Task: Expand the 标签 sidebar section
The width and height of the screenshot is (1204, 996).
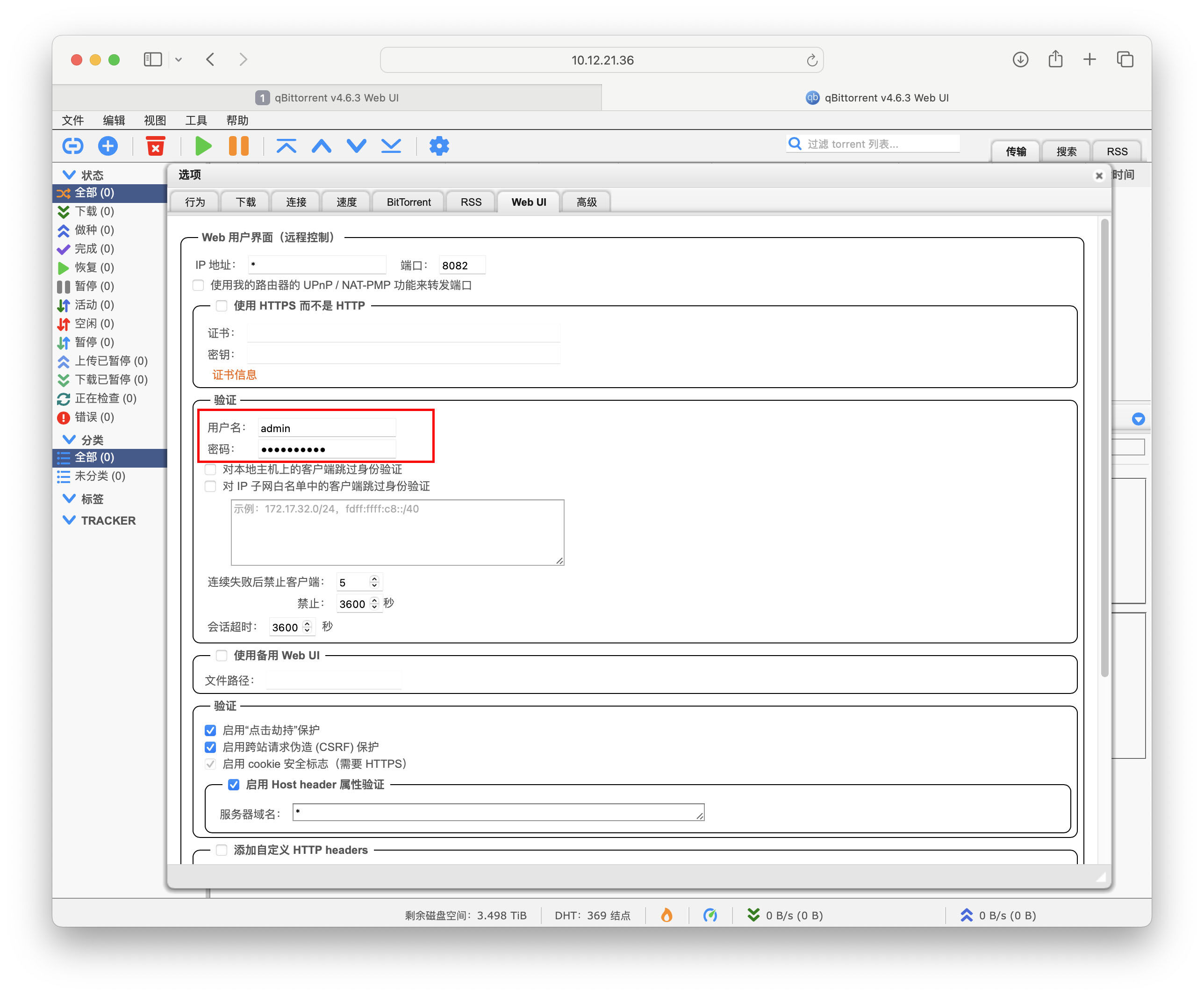Action: coord(69,498)
